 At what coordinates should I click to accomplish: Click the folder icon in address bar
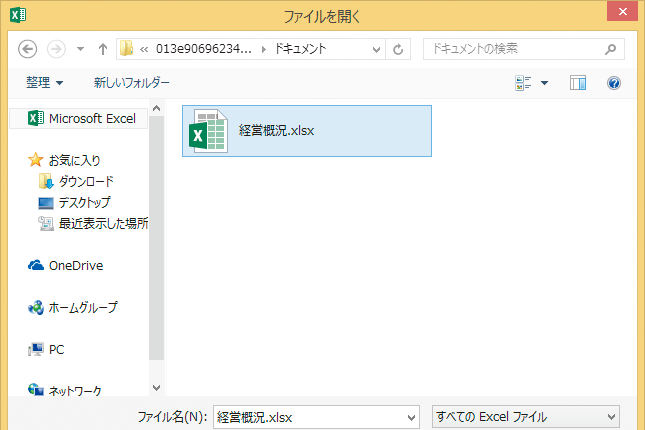[x=126, y=49]
